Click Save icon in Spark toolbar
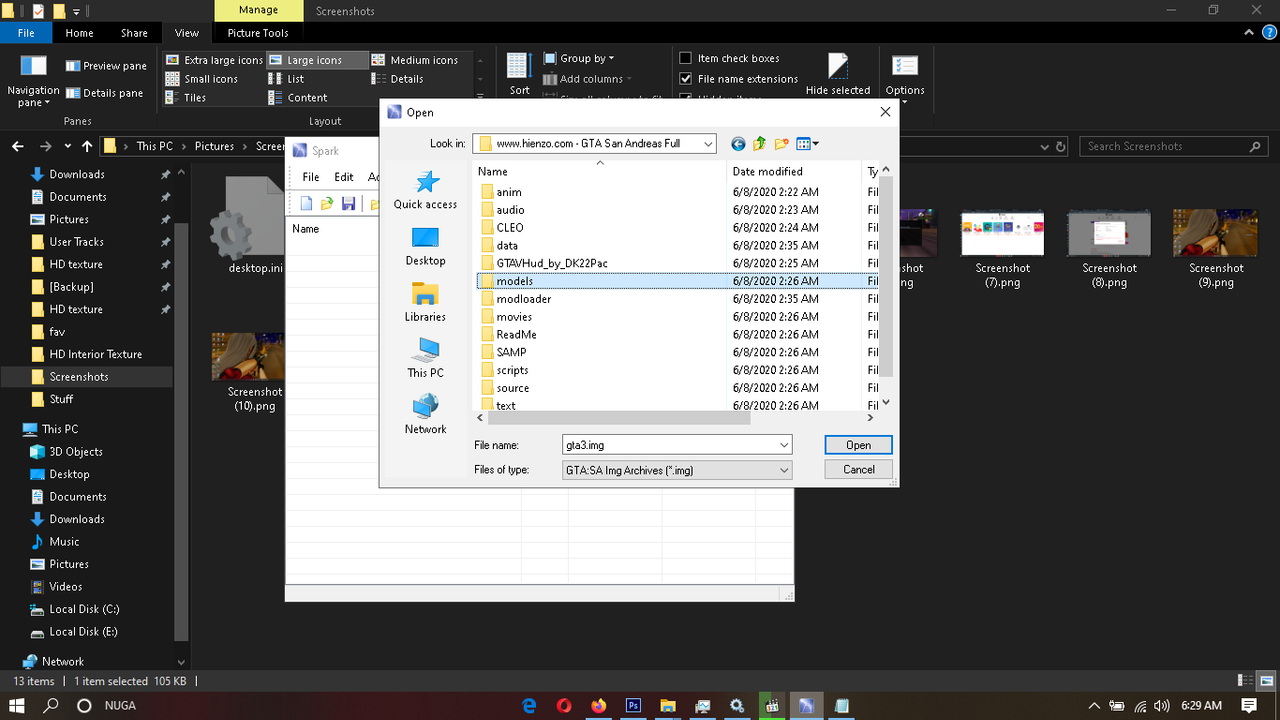This screenshot has width=1280, height=720. tap(348, 204)
